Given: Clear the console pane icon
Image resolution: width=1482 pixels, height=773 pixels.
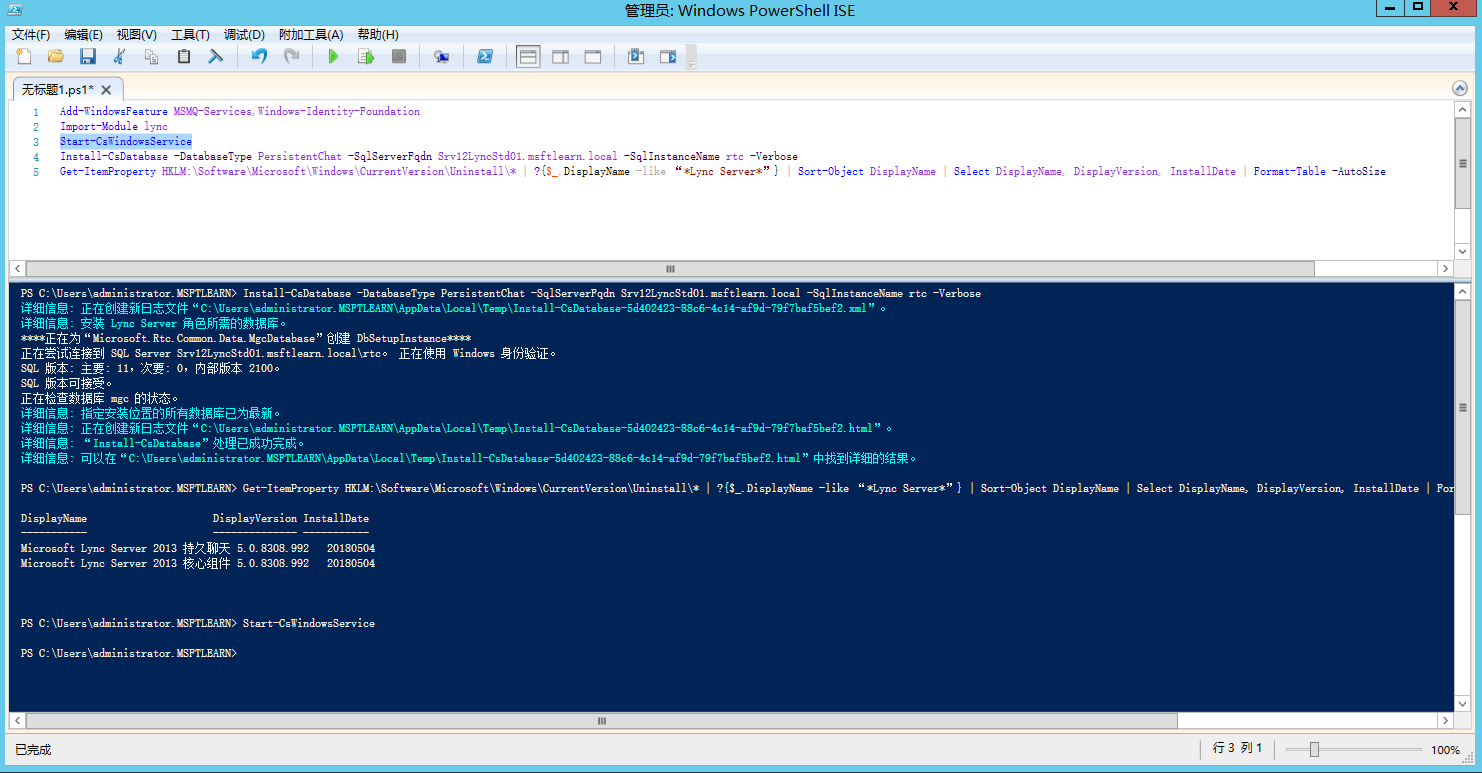Looking at the screenshot, I should pos(215,57).
